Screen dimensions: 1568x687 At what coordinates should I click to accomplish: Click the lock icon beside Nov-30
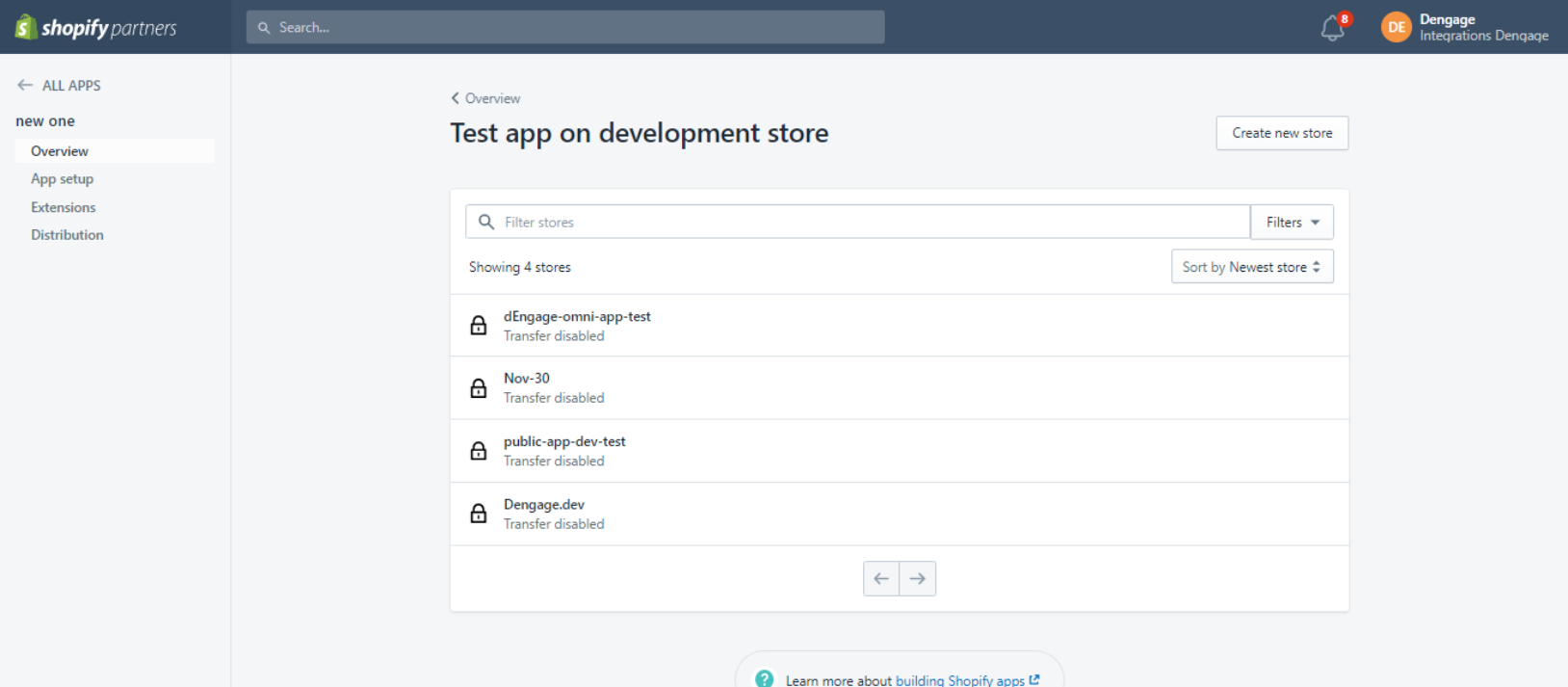(478, 388)
